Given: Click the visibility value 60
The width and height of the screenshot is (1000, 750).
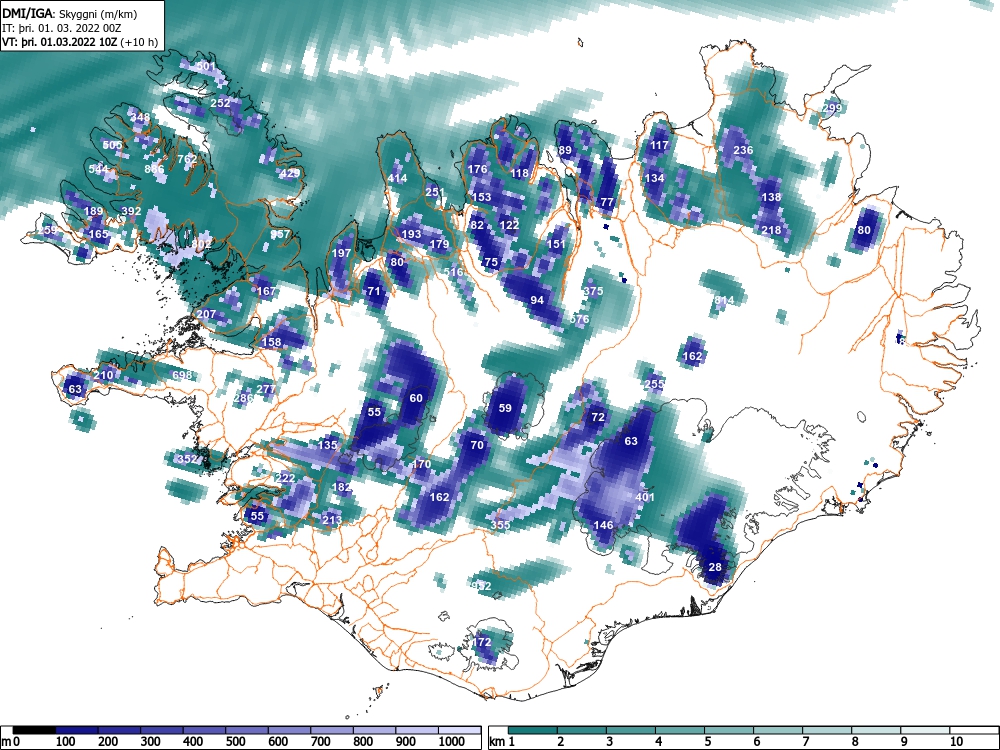Looking at the screenshot, I should click(416, 399).
